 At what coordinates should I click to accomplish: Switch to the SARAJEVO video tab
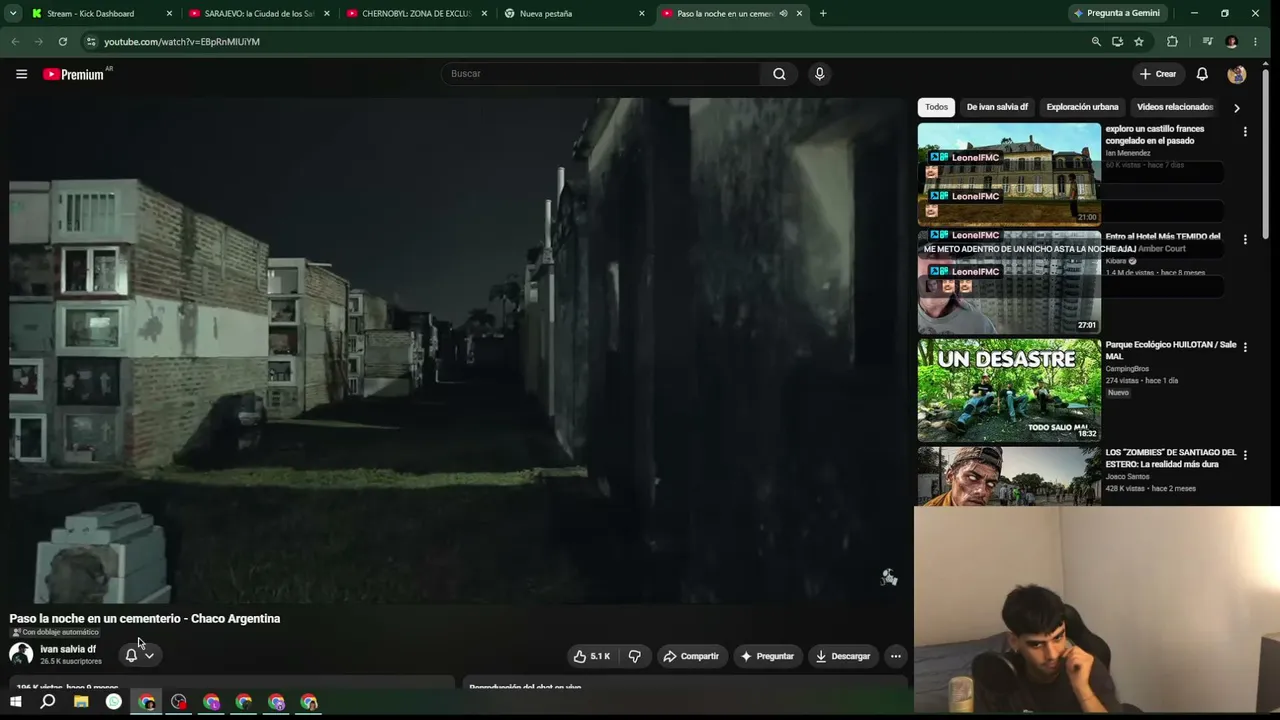260,14
